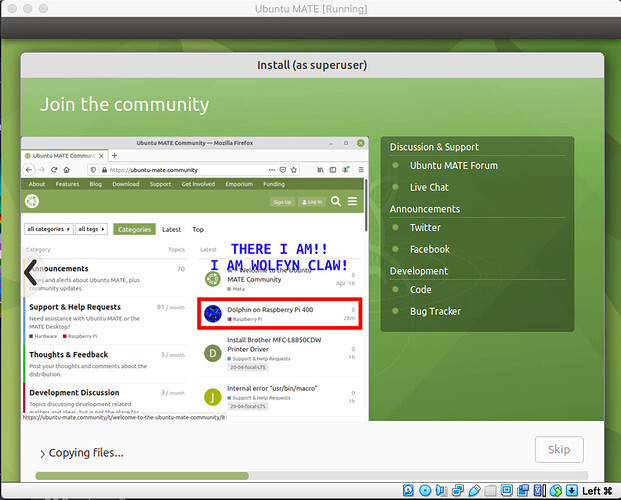Open the forum hamburger menu icon

(x=352, y=201)
